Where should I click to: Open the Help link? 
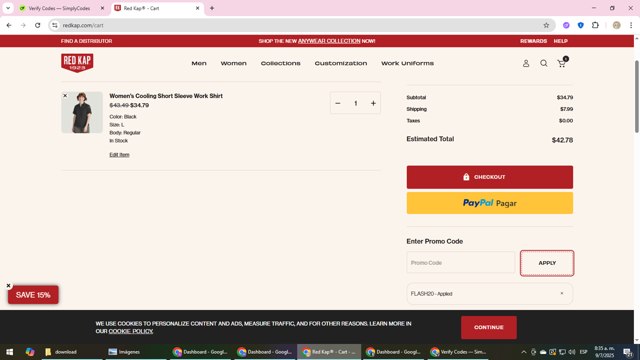(560, 41)
